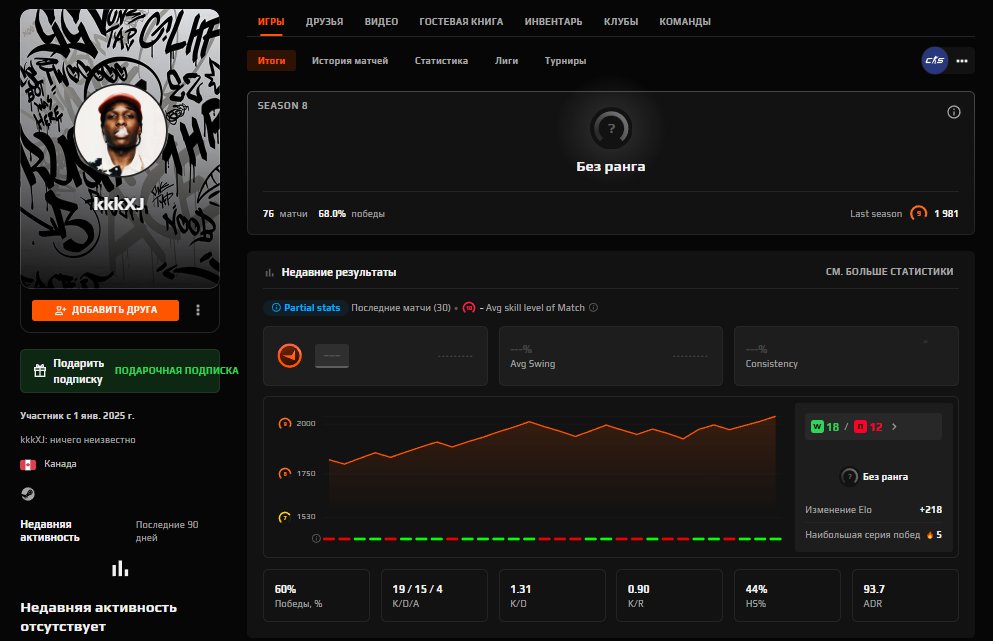The height and width of the screenshot is (641, 993).
Task: Switch to the КЛУБЫ tab
Action: click(621, 22)
